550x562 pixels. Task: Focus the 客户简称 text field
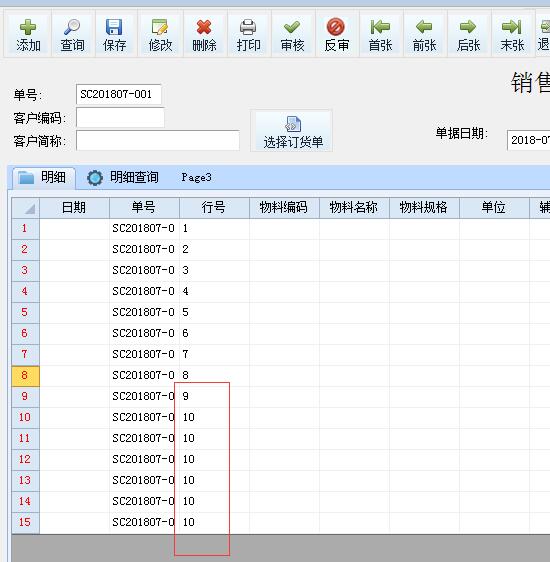coord(158,140)
